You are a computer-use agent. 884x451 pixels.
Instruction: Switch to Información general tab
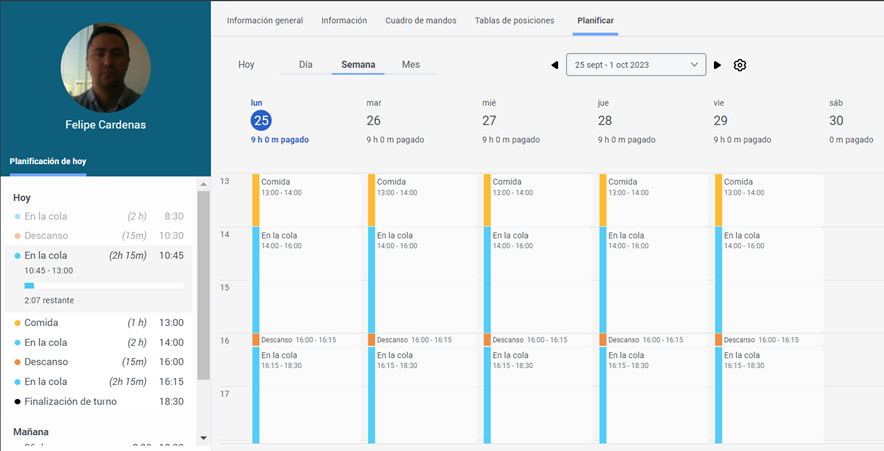coord(265,20)
